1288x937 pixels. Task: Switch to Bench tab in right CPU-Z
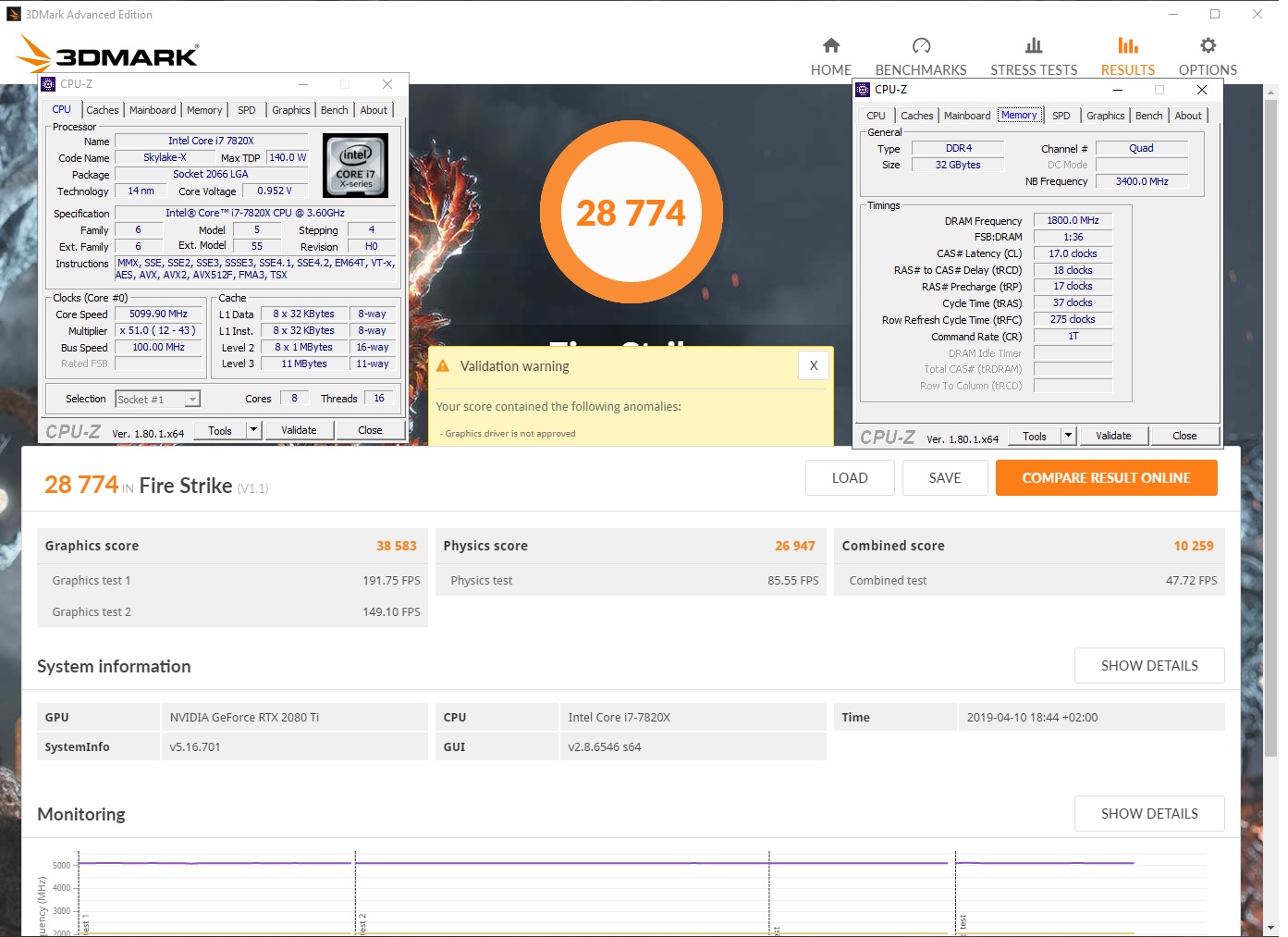1149,116
